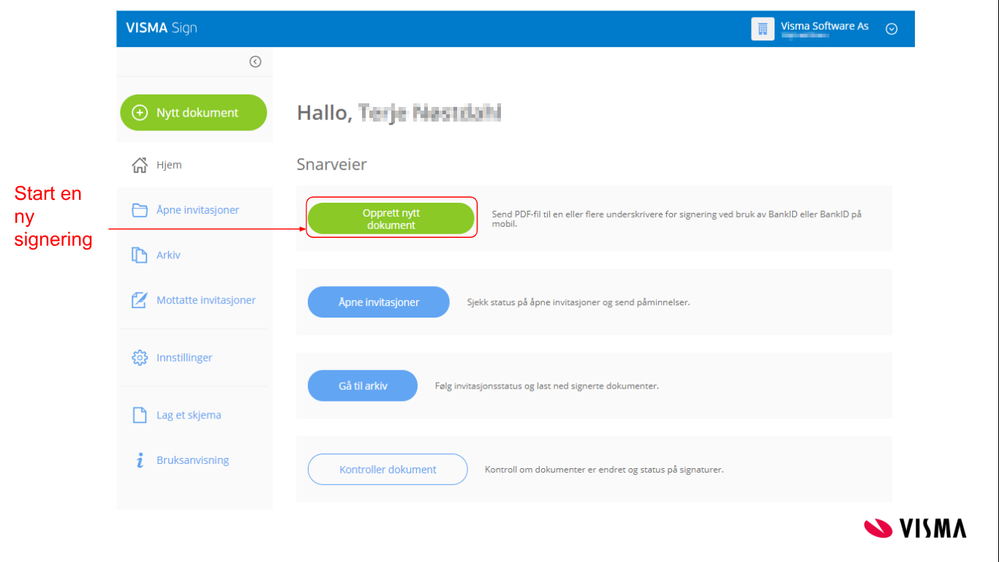Click the blue Åpne invitasjoner shortcut button
This screenshot has width=999, height=562.
pyautogui.click(x=378, y=302)
